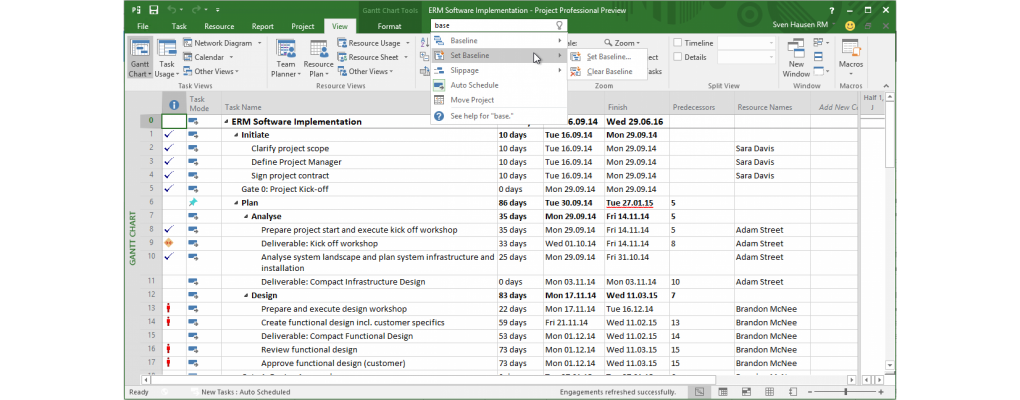Image resolution: width=1020 pixels, height=400 pixels.
Task: Click the Redo arrow icon
Action: pyautogui.click(x=195, y=10)
